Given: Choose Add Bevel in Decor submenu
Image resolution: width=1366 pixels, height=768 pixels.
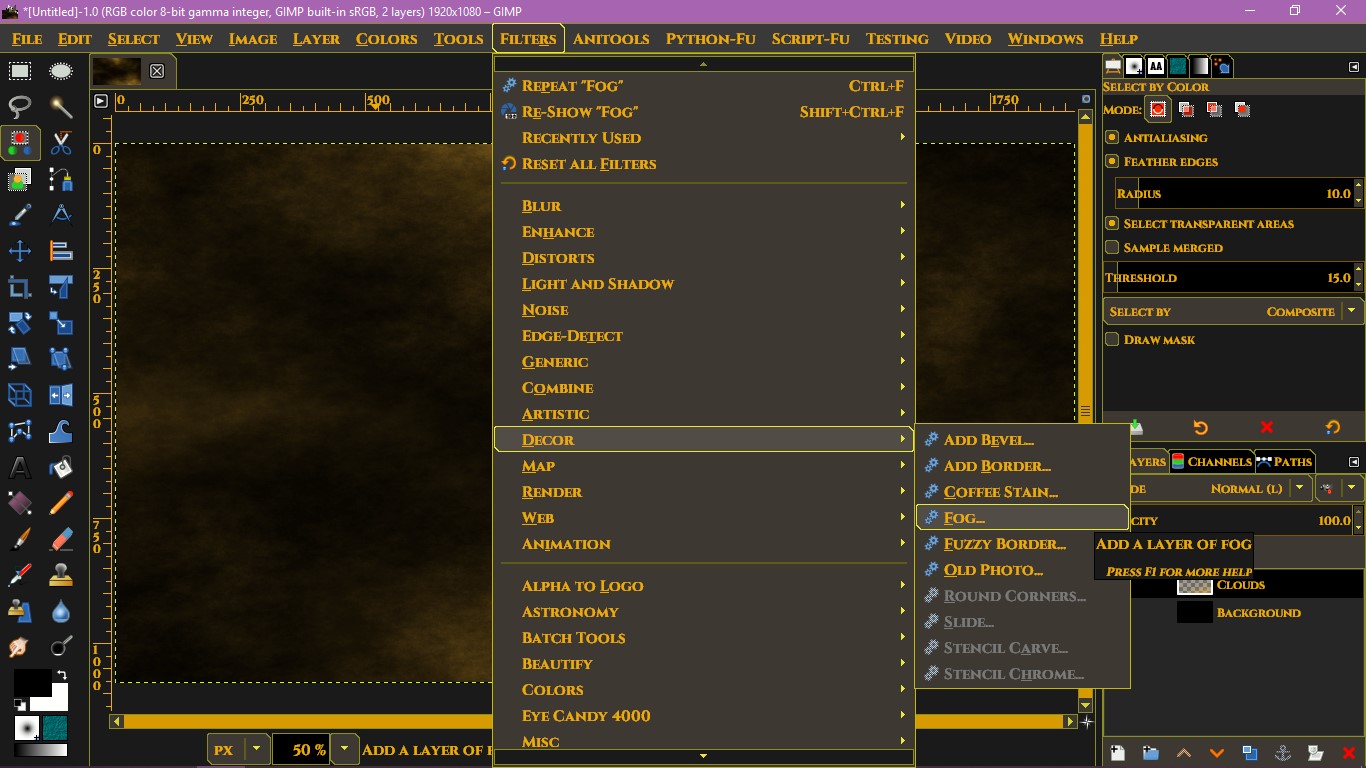Looking at the screenshot, I should pyautogui.click(x=1022, y=439).
